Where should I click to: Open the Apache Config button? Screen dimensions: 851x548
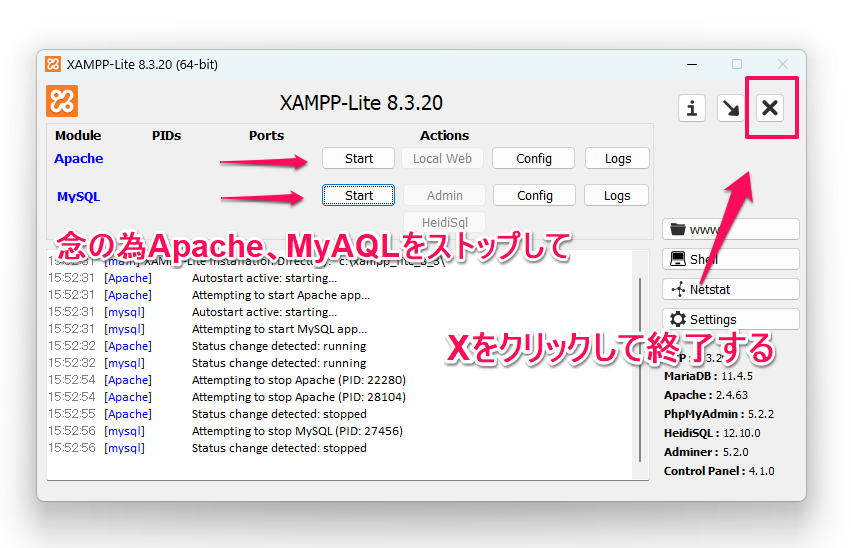[x=534, y=158]
